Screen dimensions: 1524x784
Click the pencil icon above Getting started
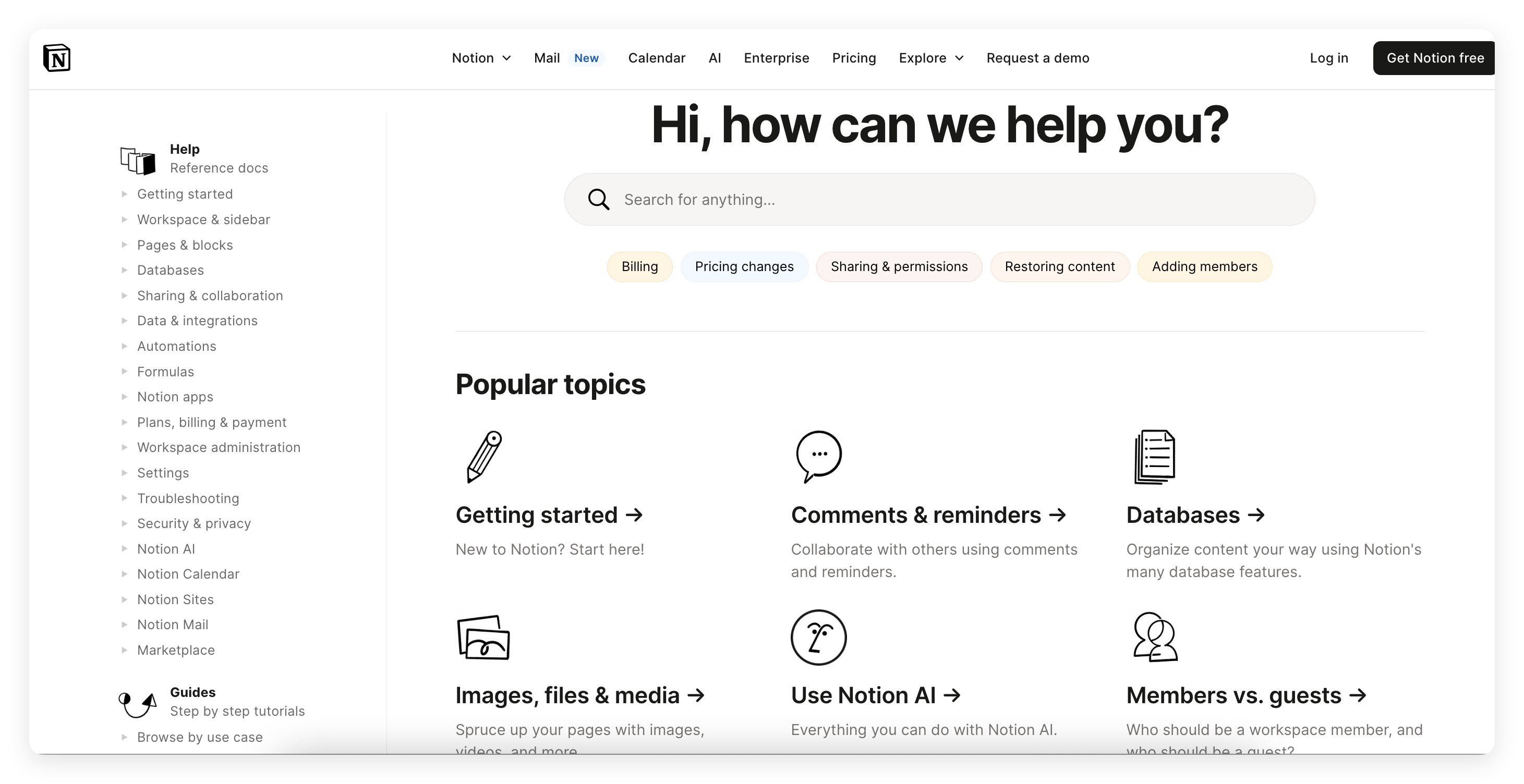(484, 457)
